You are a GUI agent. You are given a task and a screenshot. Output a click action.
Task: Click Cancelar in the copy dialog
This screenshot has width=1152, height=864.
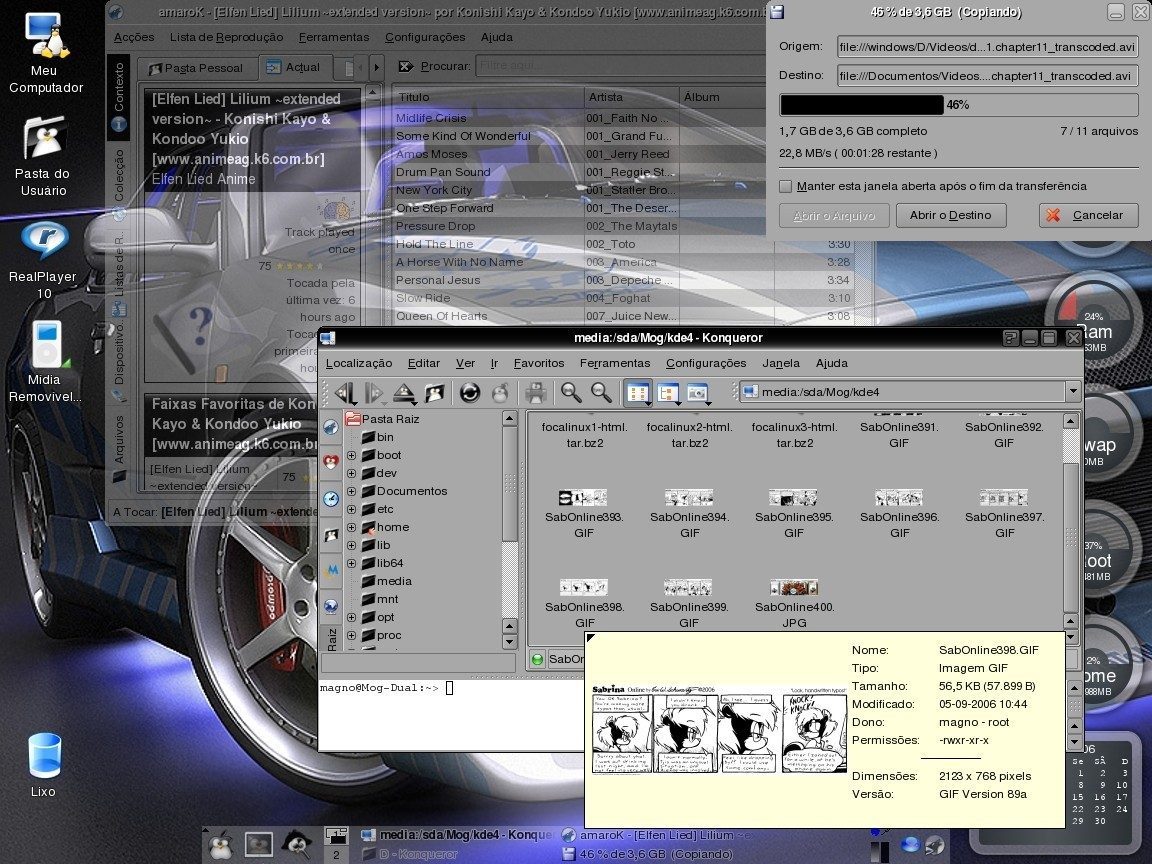coord(1088,215)
